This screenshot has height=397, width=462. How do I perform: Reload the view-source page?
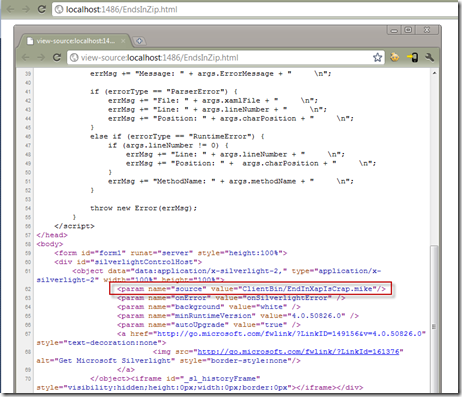click(57, 58)
